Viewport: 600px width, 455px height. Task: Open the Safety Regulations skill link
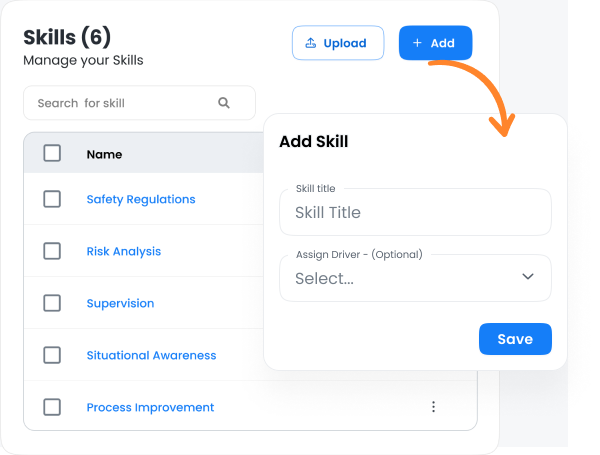click(x=141, y=199)
